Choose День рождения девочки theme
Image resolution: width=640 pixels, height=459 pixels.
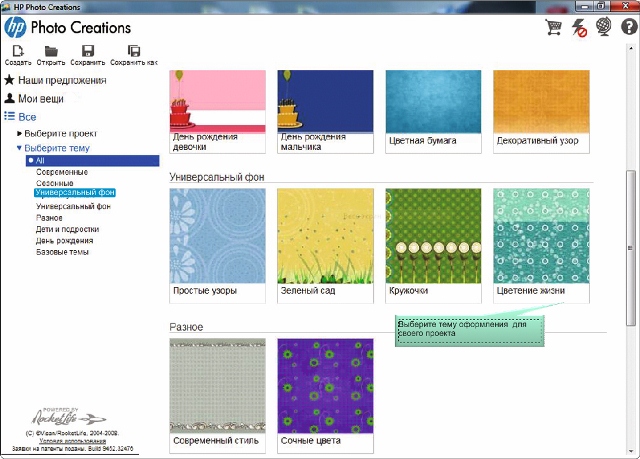coord(218,112)
